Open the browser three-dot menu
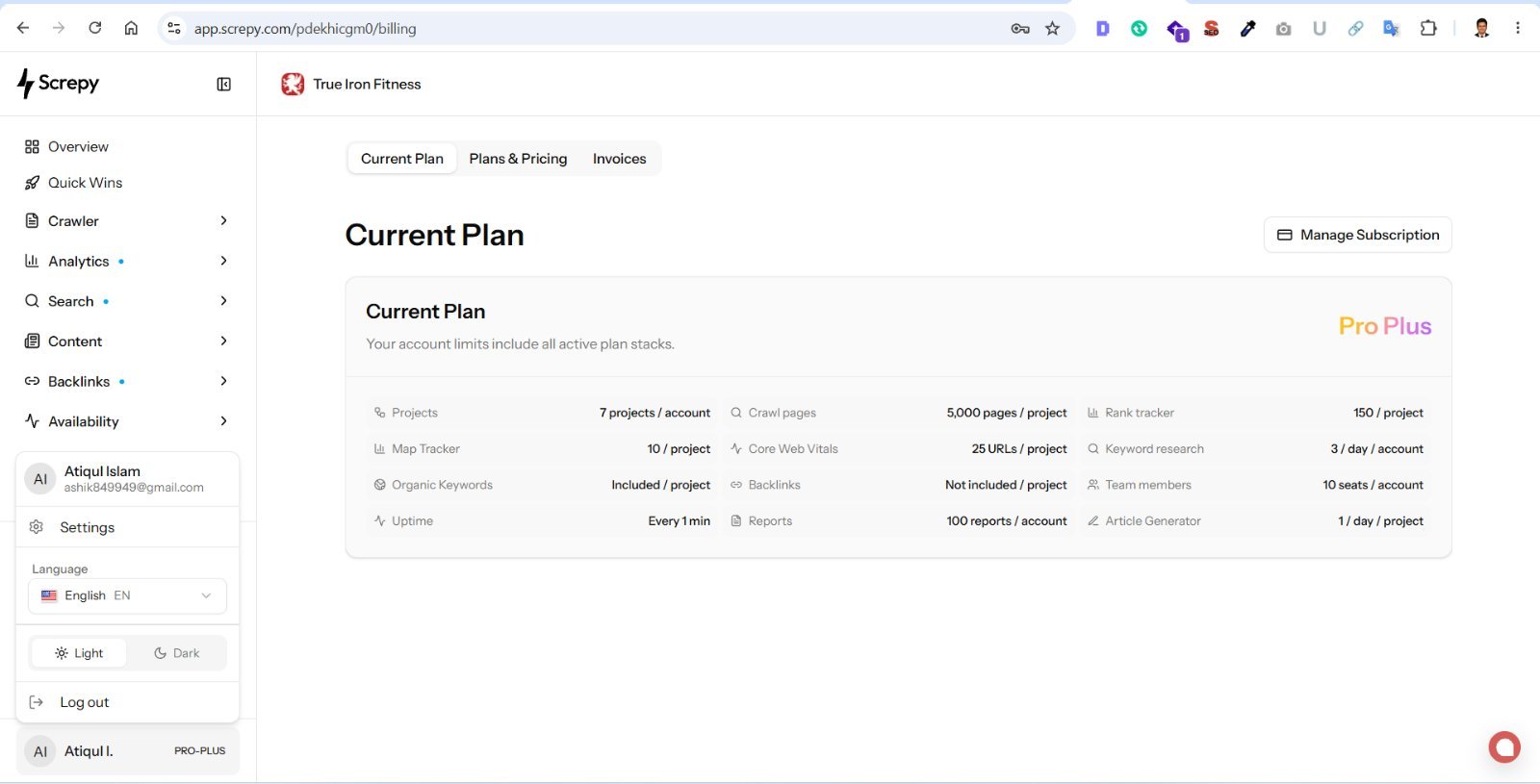The height and width of the screenshot is (784, 1540). (x=1518, y=28)
